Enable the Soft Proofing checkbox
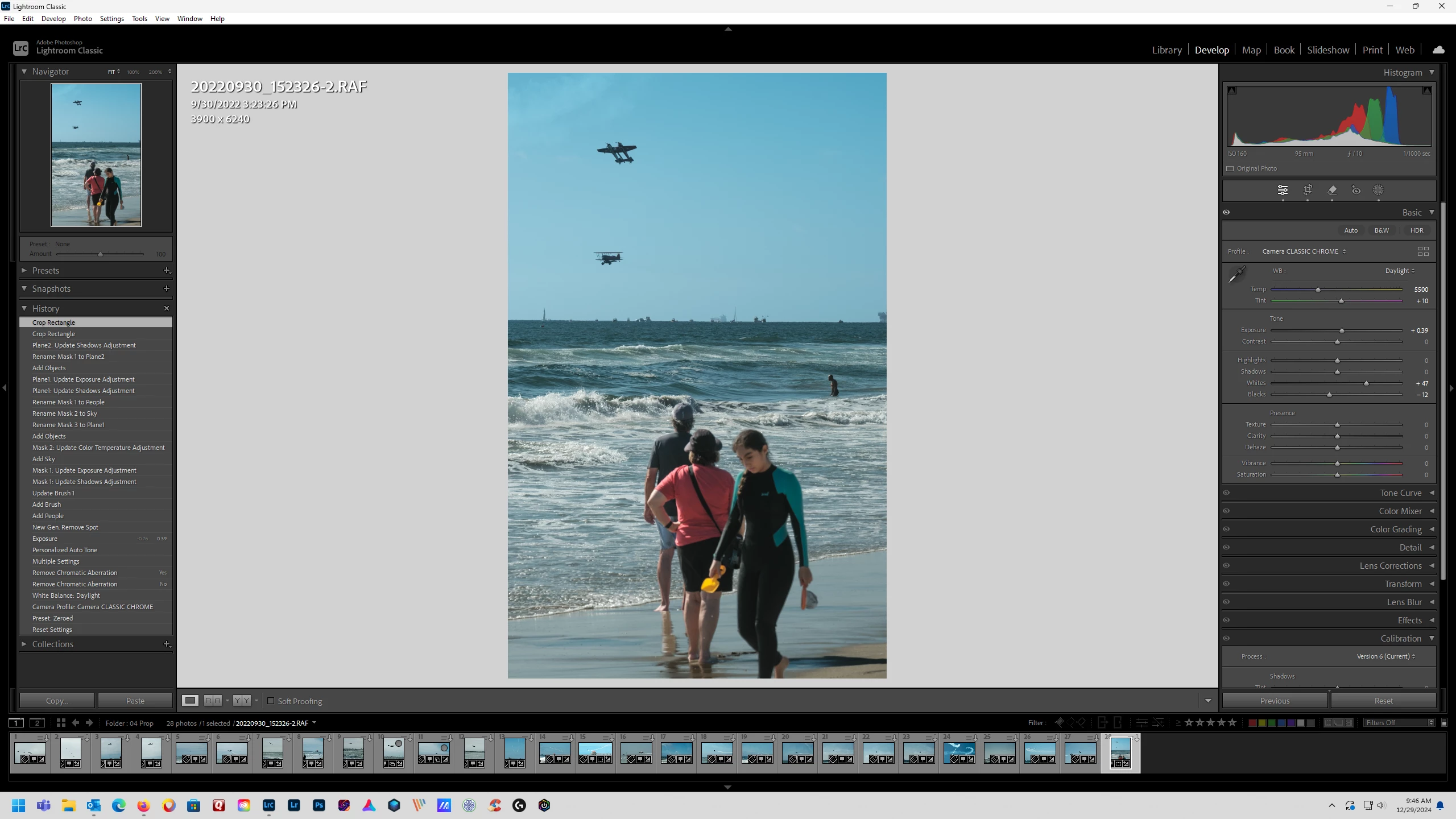The image size is (1456, 819). 271,701
